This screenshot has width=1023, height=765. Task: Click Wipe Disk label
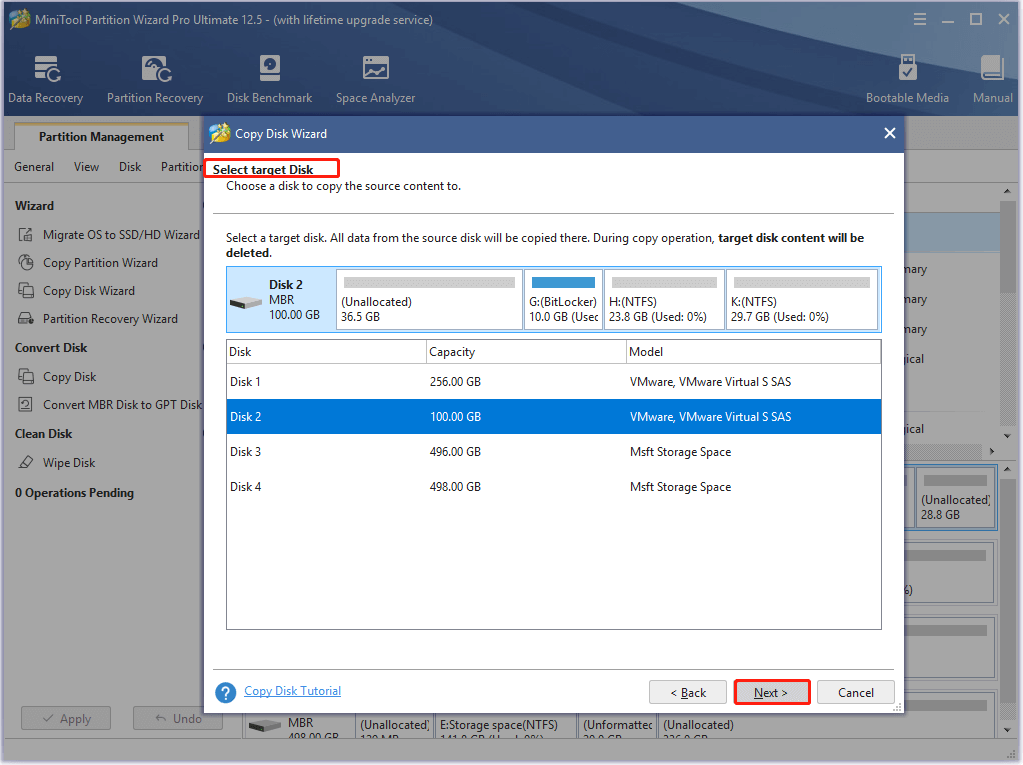pos(69,462)
